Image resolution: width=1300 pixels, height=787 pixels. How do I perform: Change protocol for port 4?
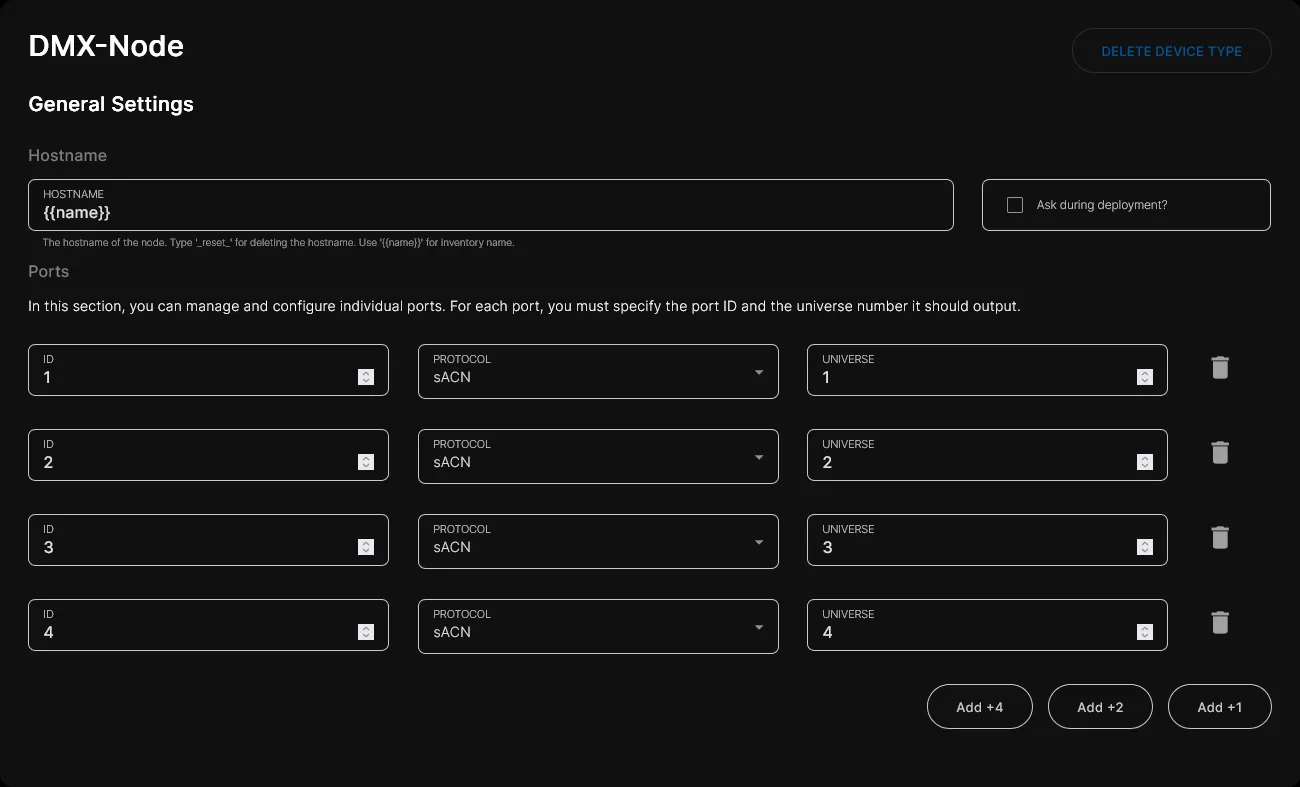597,626
